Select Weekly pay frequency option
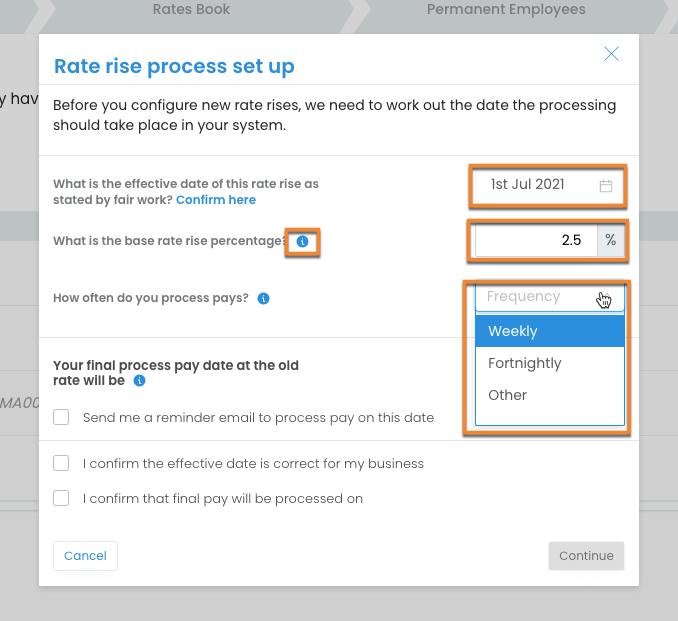Image resolution: width=678 pixels, height=621 pixels. 550,331
